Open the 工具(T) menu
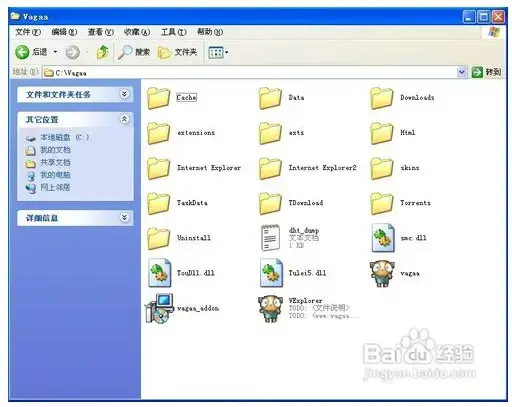Screen dimensions: 512x407 [173, 32]
